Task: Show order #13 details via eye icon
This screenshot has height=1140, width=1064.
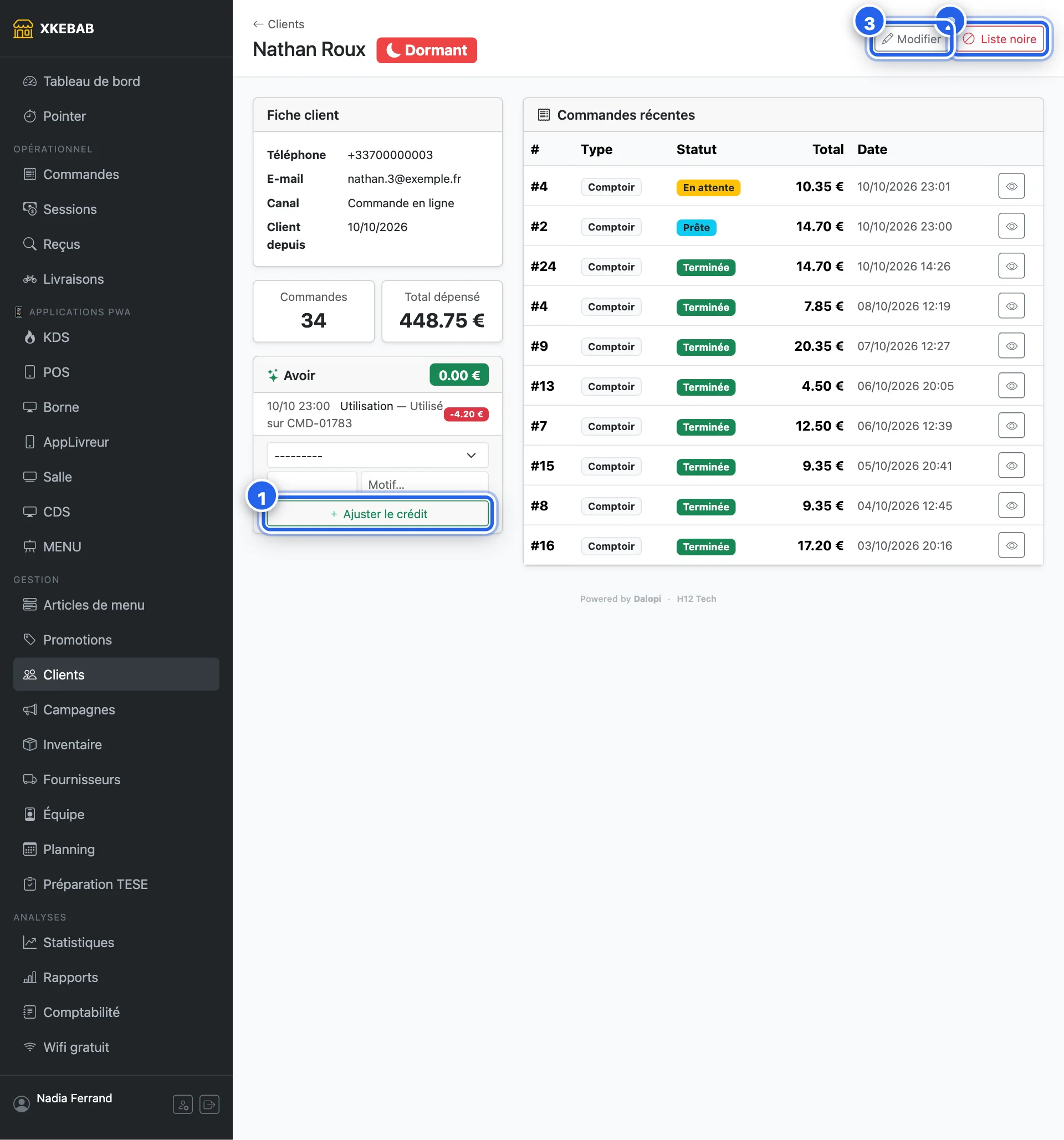Action: point(1011,386)
